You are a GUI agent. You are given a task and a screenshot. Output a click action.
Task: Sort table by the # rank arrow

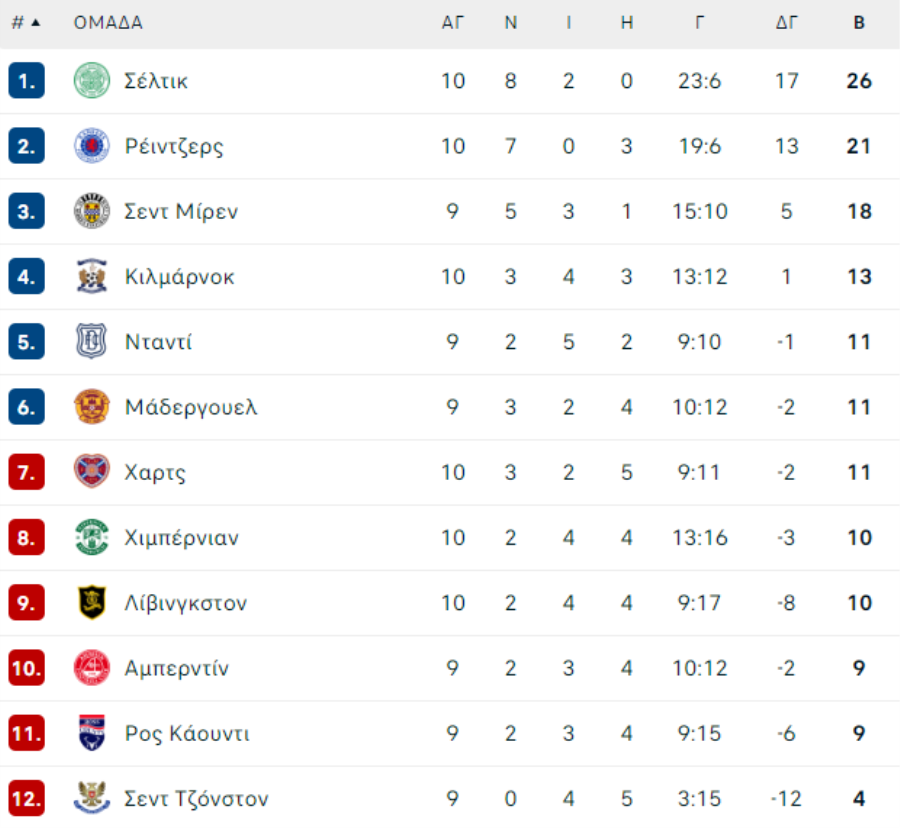click(x=36, y=23)
